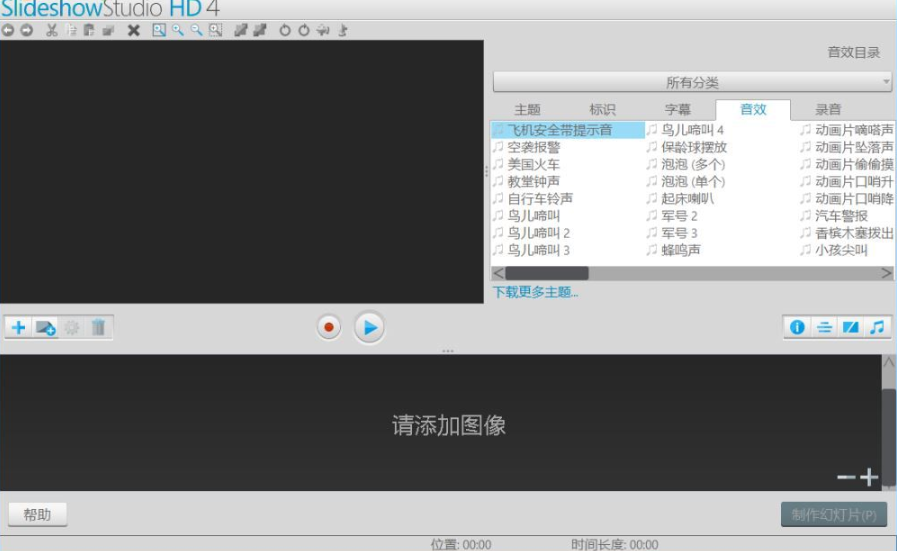This screenshot has width=897, height=551.
Task: Switch to the 标识 tab
Action: 602,109
